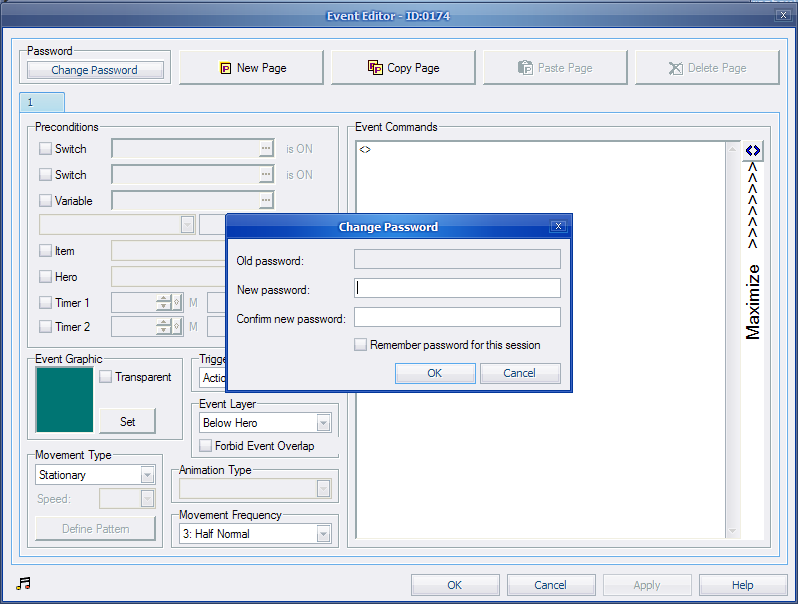The width and height of the screenshot is (798, 604).
Task: Click the Maximize vertical bar
Action: 753,300
